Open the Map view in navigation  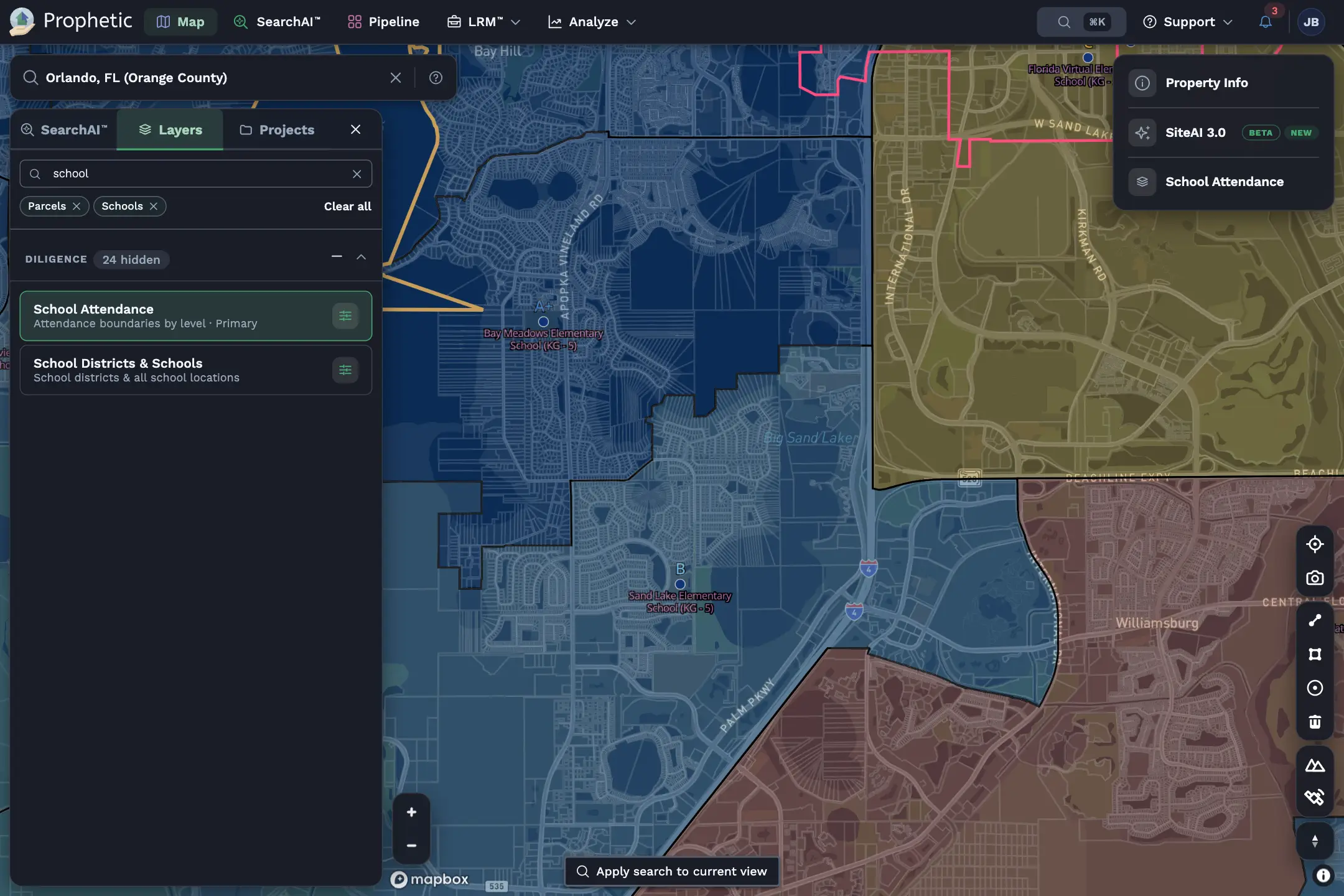pos(180,22)
